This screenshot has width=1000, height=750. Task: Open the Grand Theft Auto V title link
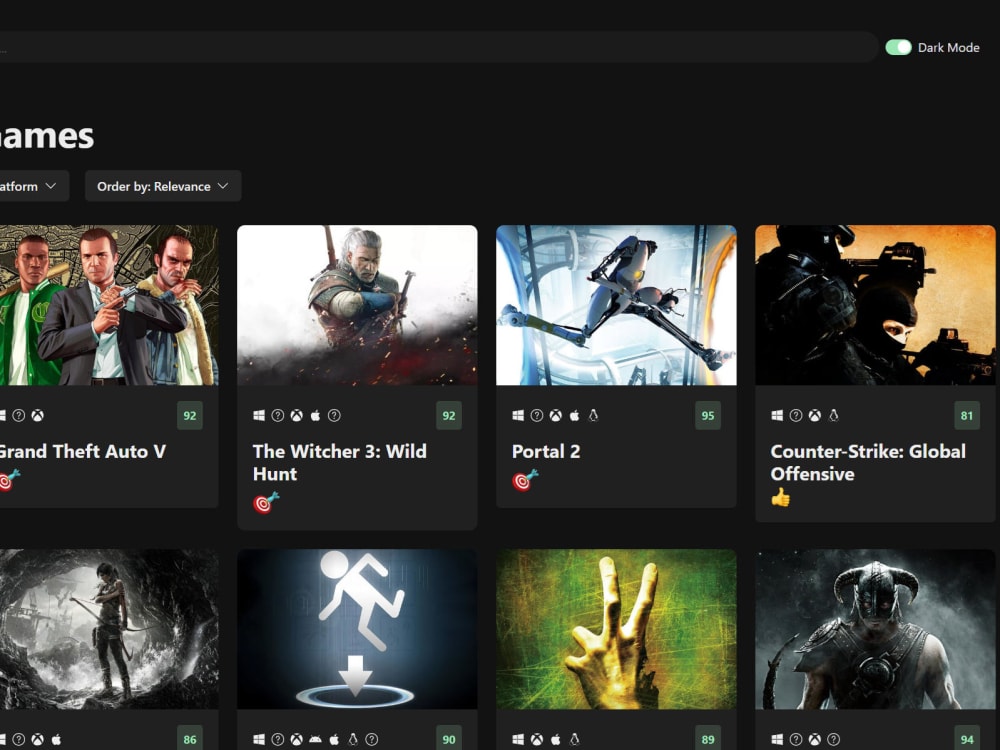[82, 452]
